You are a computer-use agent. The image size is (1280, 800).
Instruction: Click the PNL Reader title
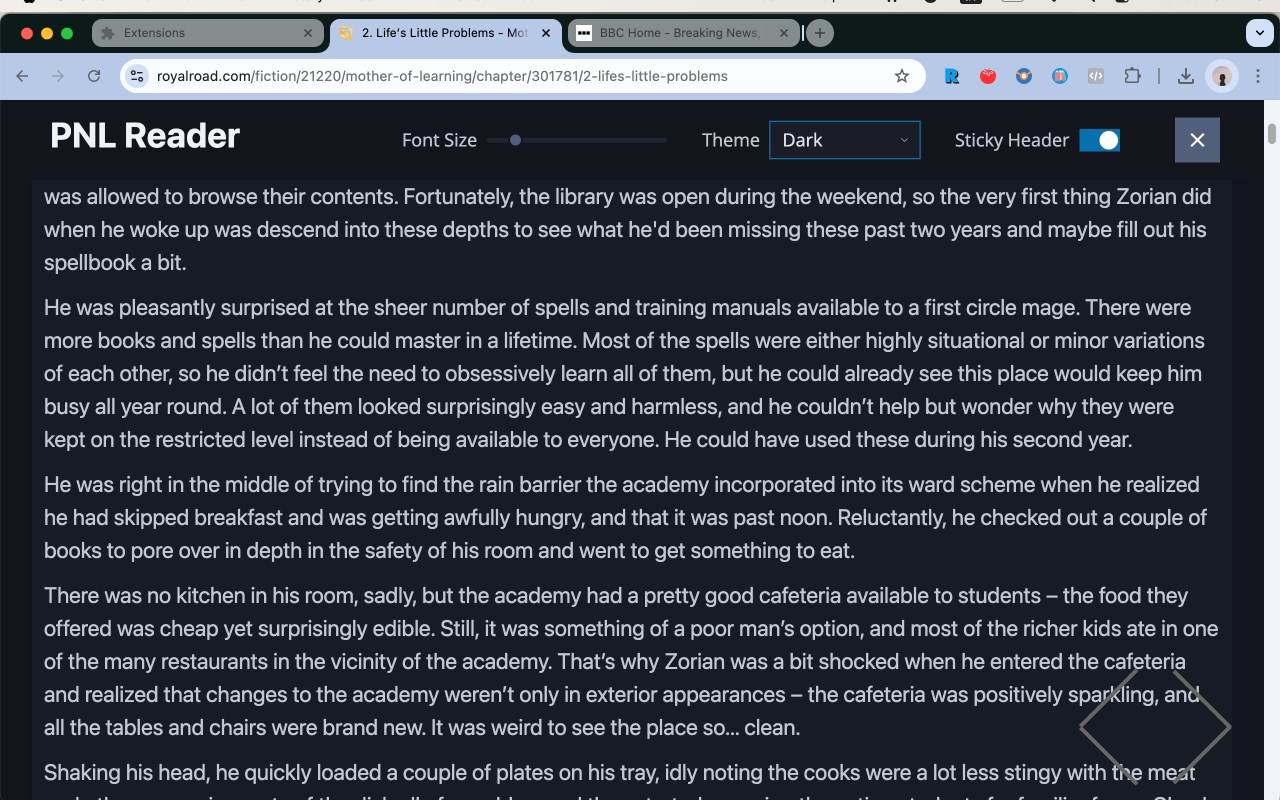click(145, 136)
